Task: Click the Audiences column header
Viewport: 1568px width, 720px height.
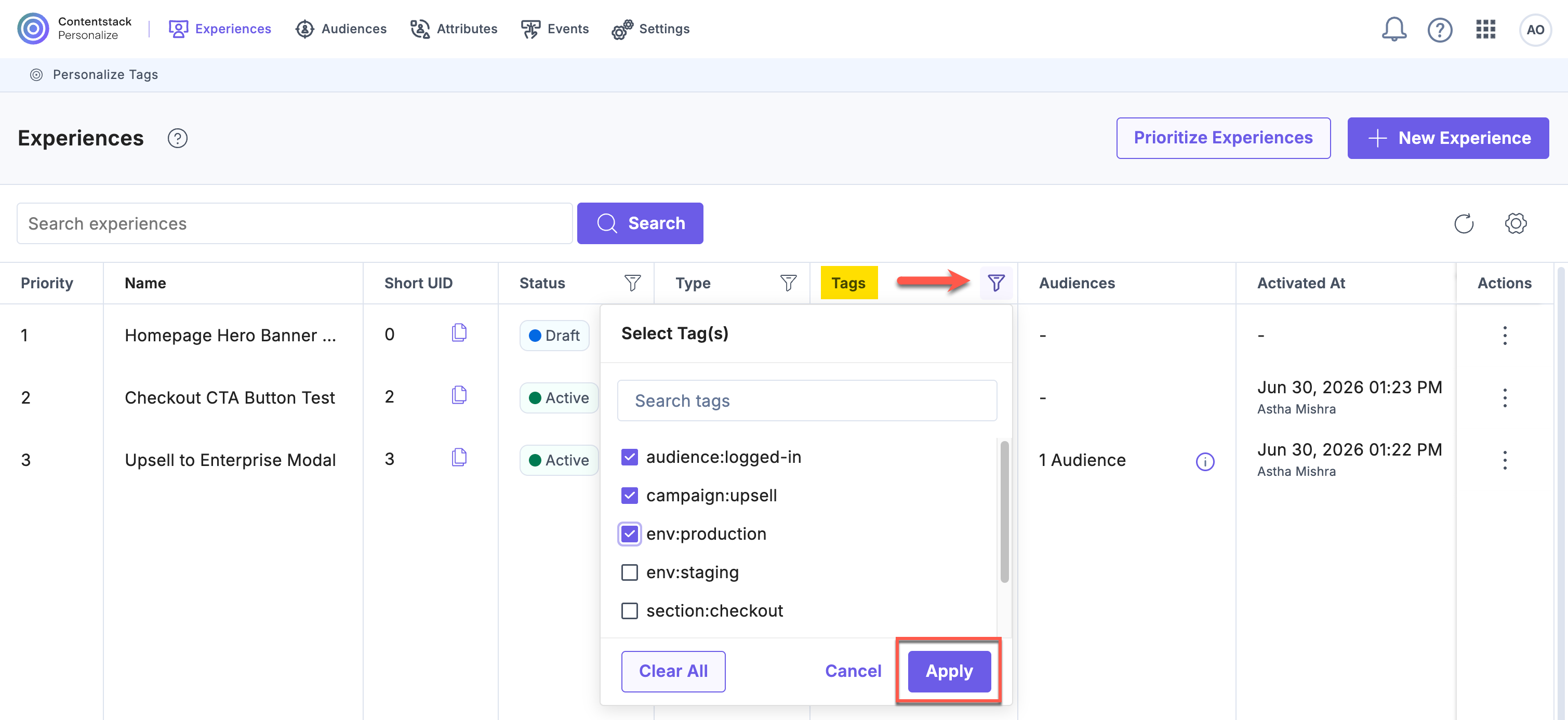Action: pos(1077,283)
